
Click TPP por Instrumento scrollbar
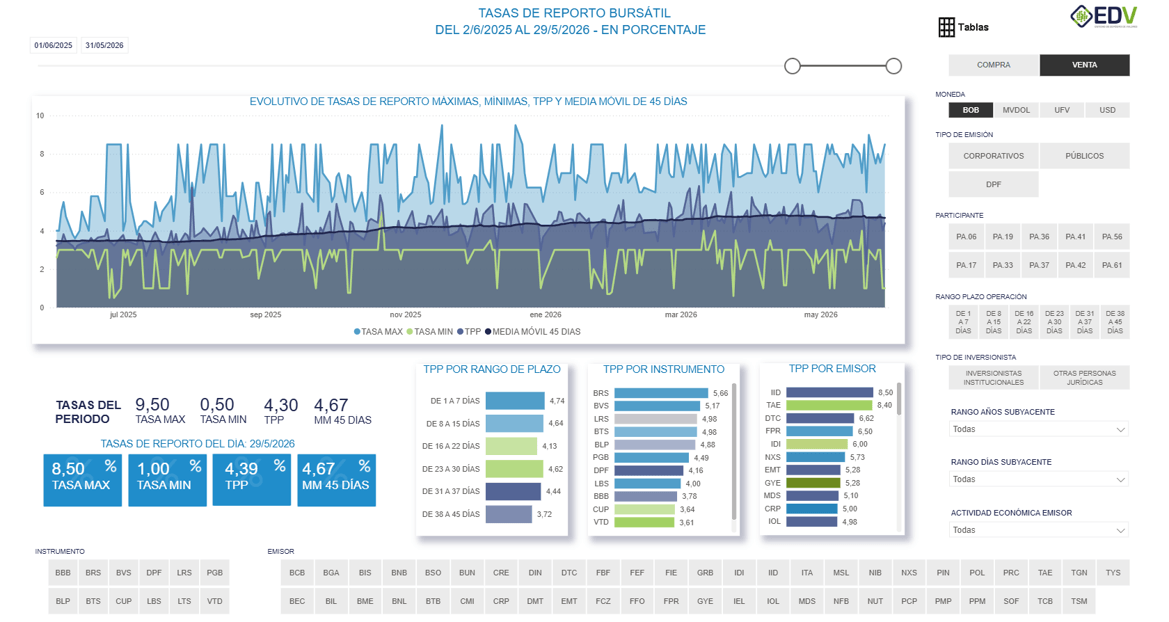pos(734,451)
